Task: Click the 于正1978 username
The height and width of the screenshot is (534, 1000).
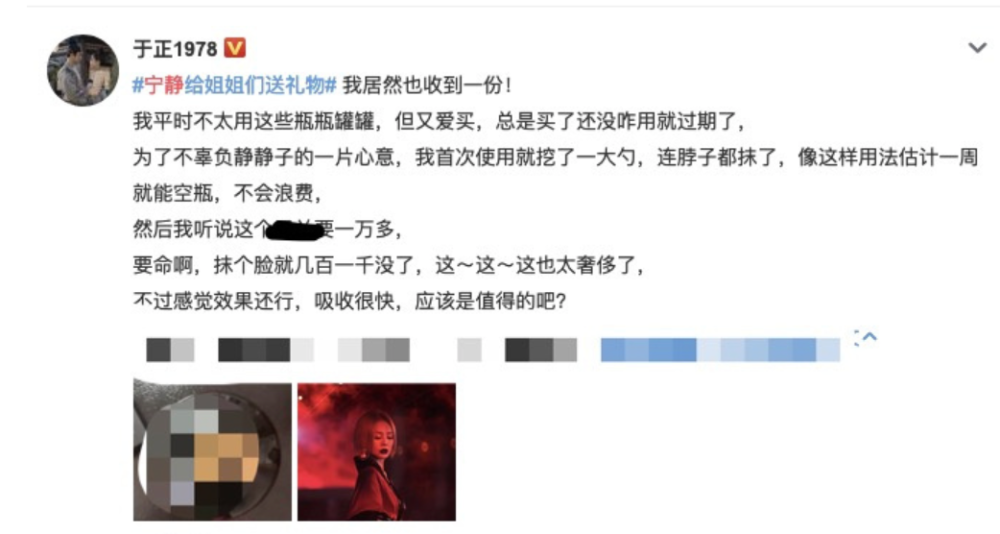Action: click(x=175, y=48)
